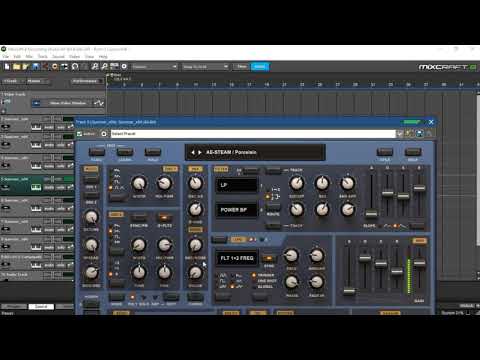This screenshot has width=480, height=360.
Task: Open the LP filter type selector
Action: pyautogui.click(x=237, y=185)
